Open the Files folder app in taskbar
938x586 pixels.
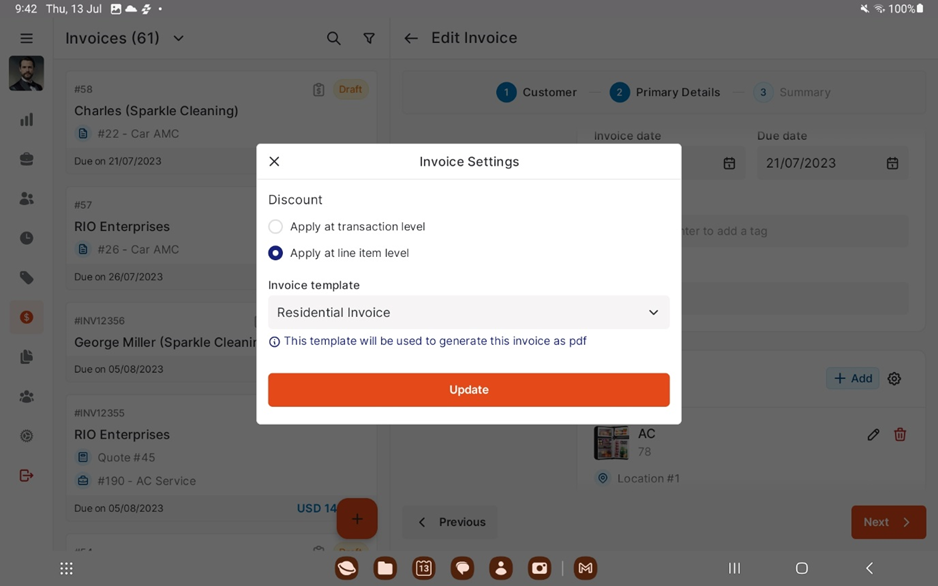click(385, 568)
